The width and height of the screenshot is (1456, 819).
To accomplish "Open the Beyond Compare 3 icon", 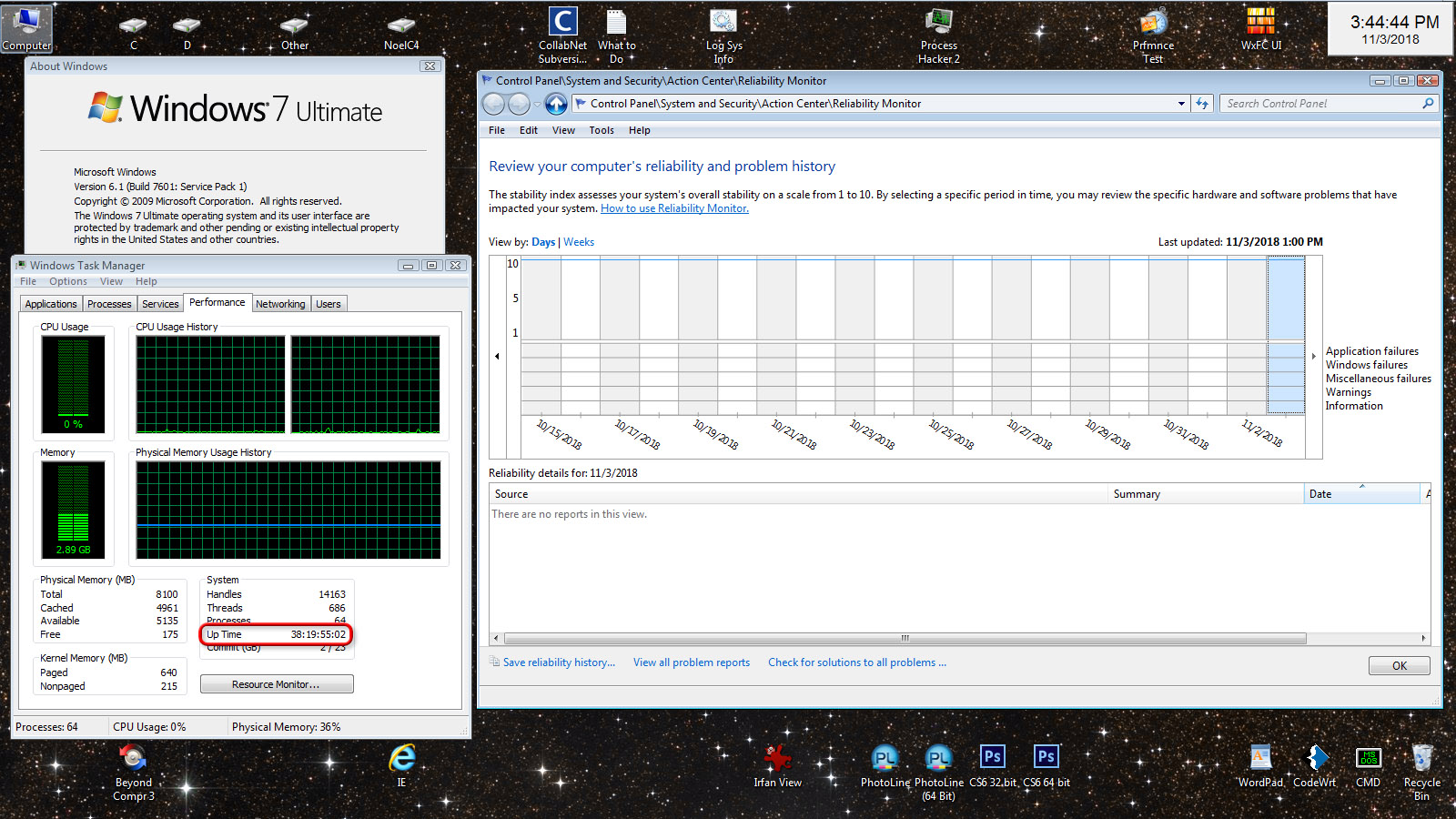I will (133, 758).
